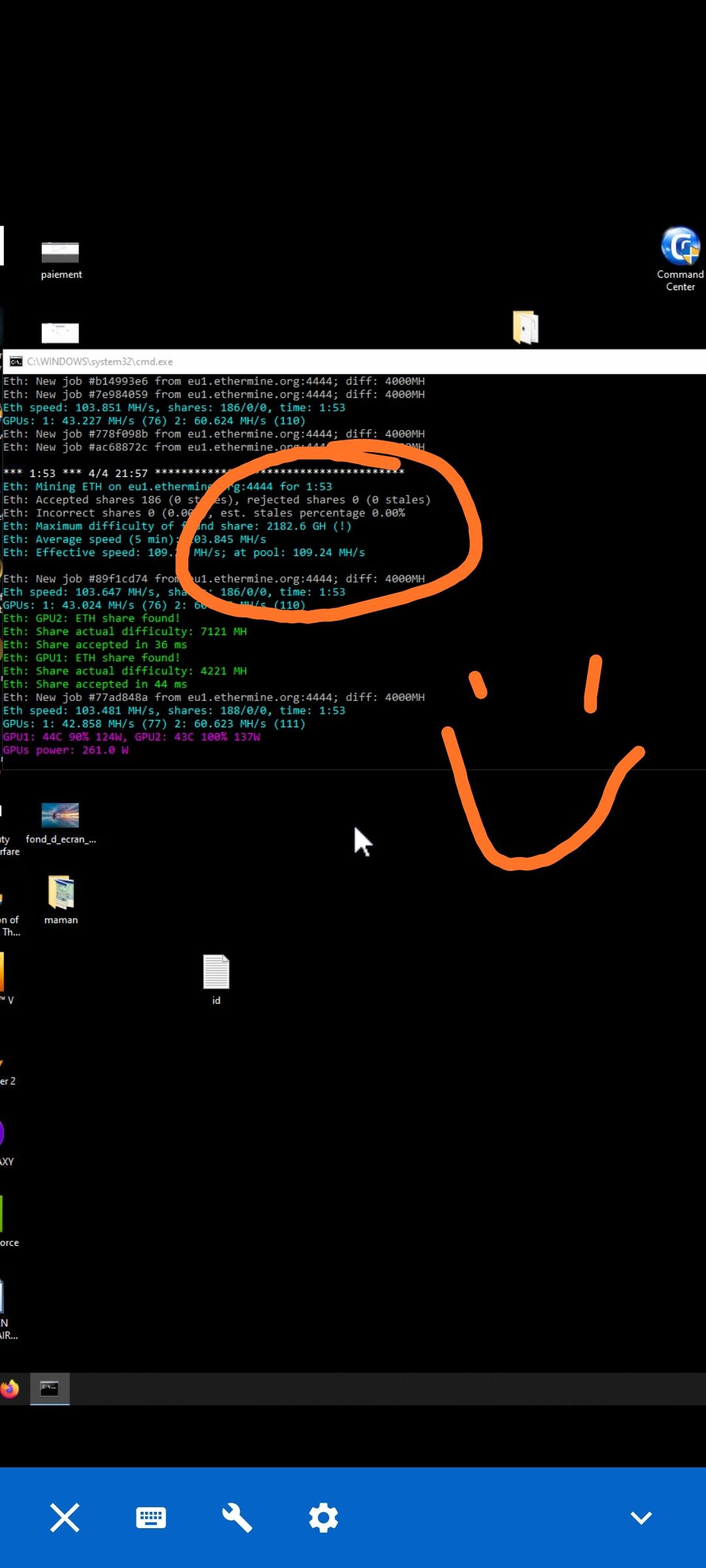Show the on-screen keyboard
The height and width of the screenshot is (1568, 706).
151,1517
